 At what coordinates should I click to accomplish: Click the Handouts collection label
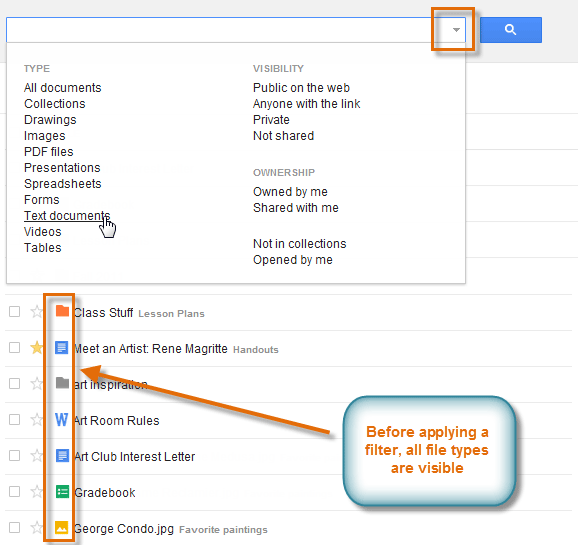tap(255, 350)
